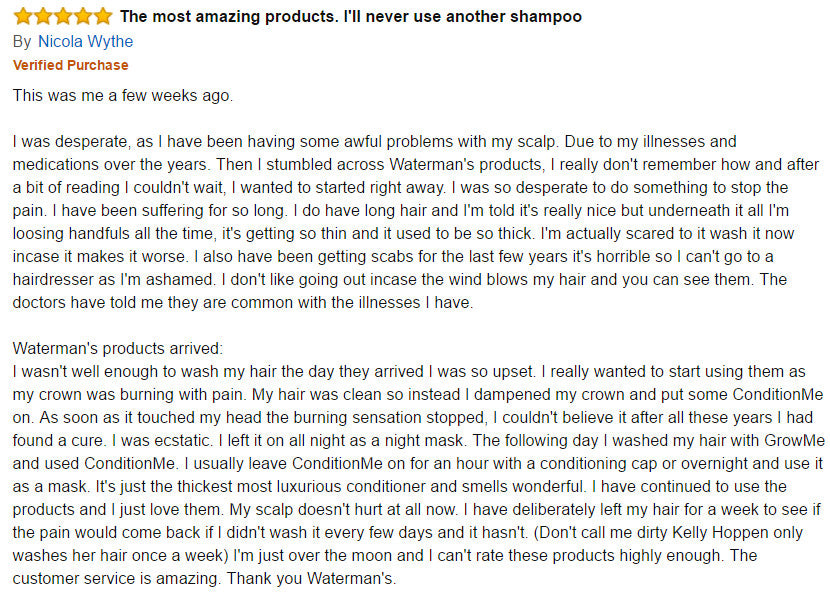Viewport: 830px width, 593px height.
Task: Click the first gold rating star
Action: pyautogui.click(x=23, y=16)
